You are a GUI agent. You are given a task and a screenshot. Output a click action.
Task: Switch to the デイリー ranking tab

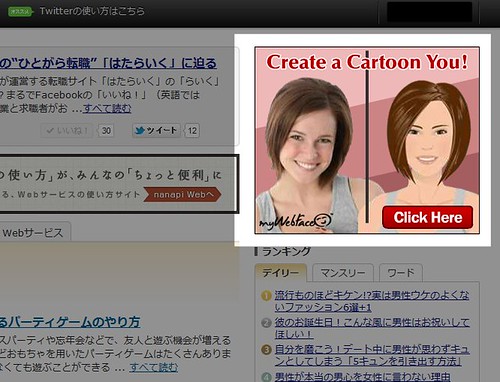281,273
